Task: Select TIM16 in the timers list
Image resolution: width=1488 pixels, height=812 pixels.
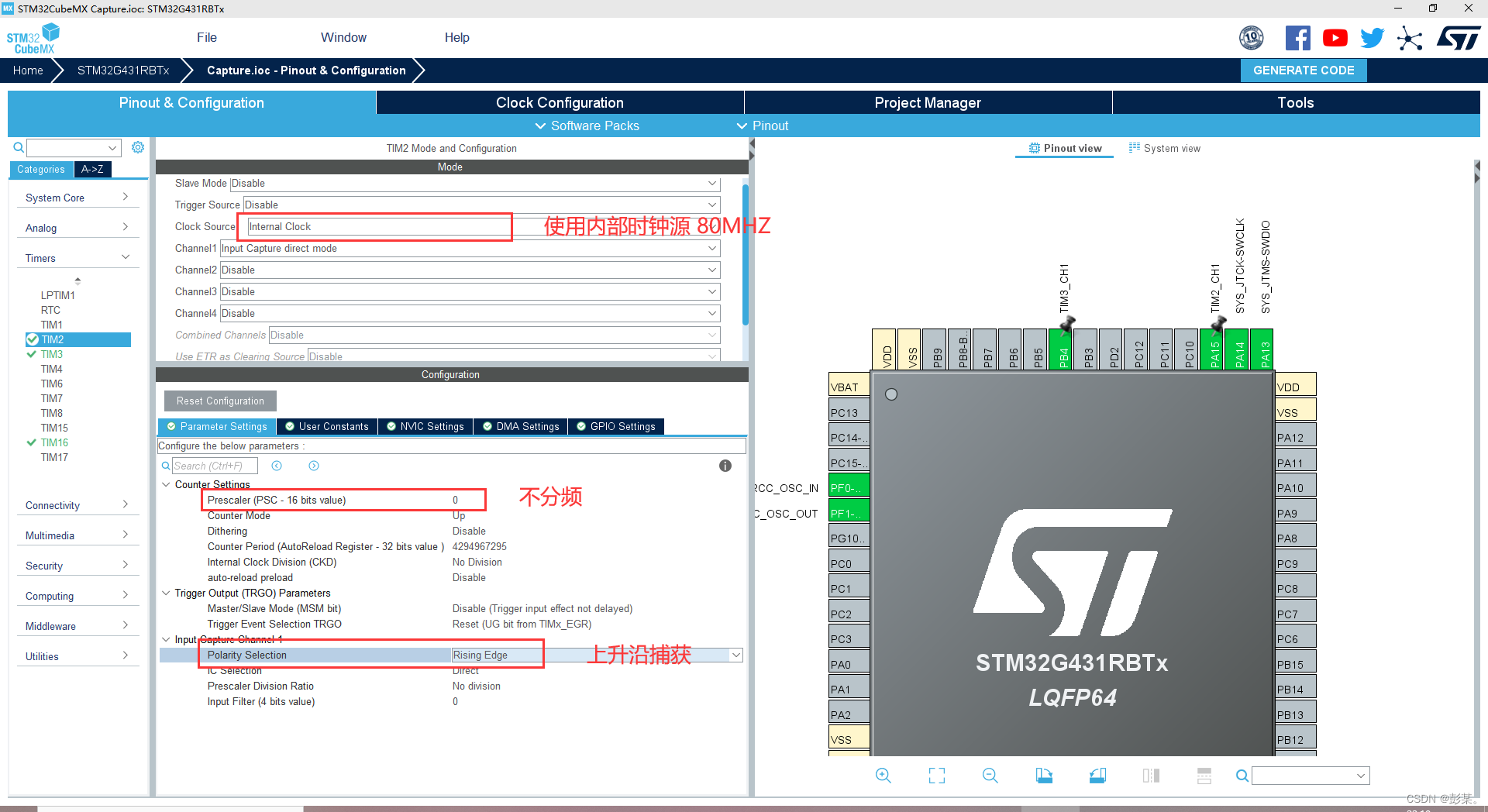Action: tap(54, 442)
